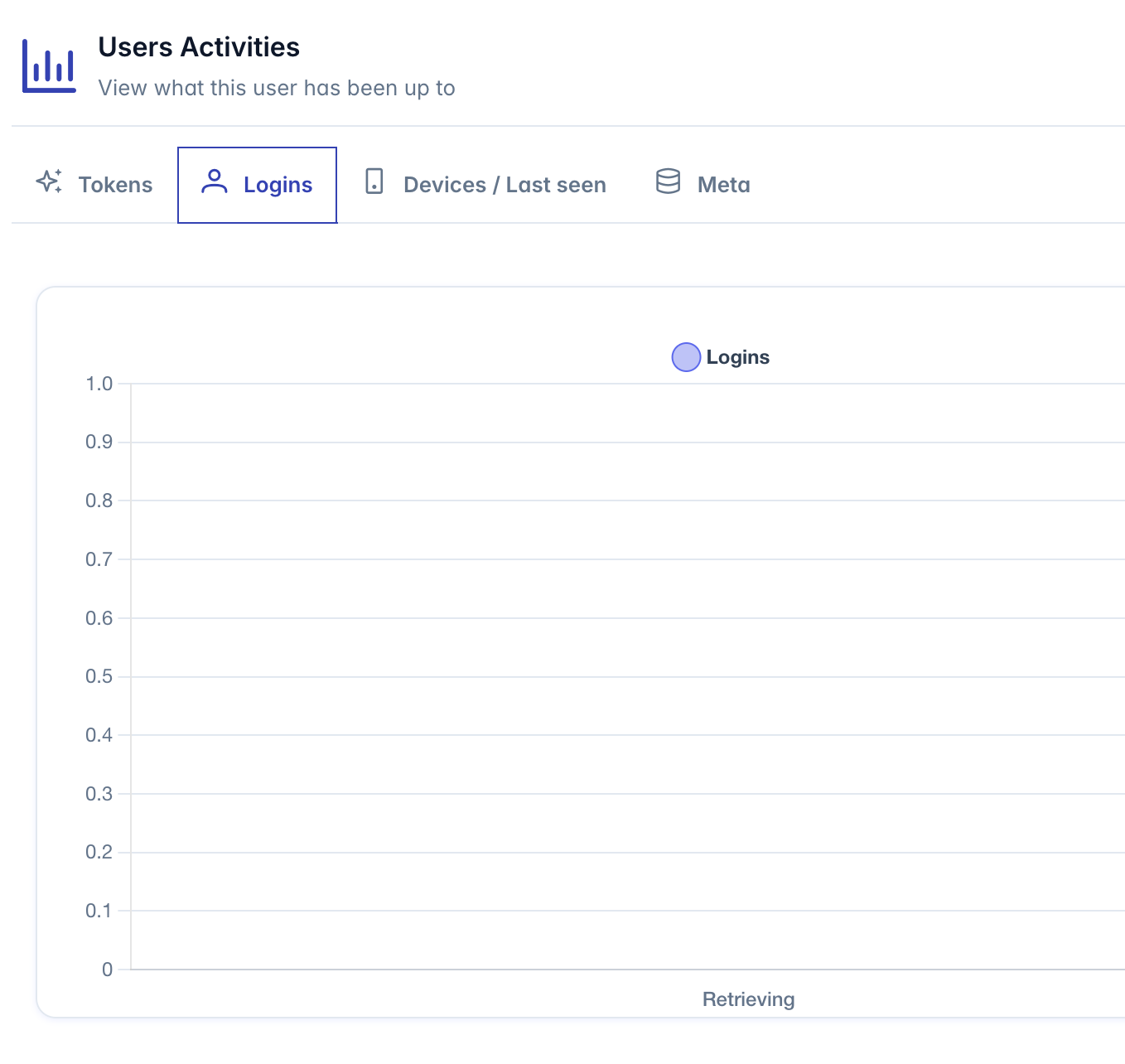Toggle the Logins legend circle swatch
Viewport: 1125px width, 1064px height.
686,357
